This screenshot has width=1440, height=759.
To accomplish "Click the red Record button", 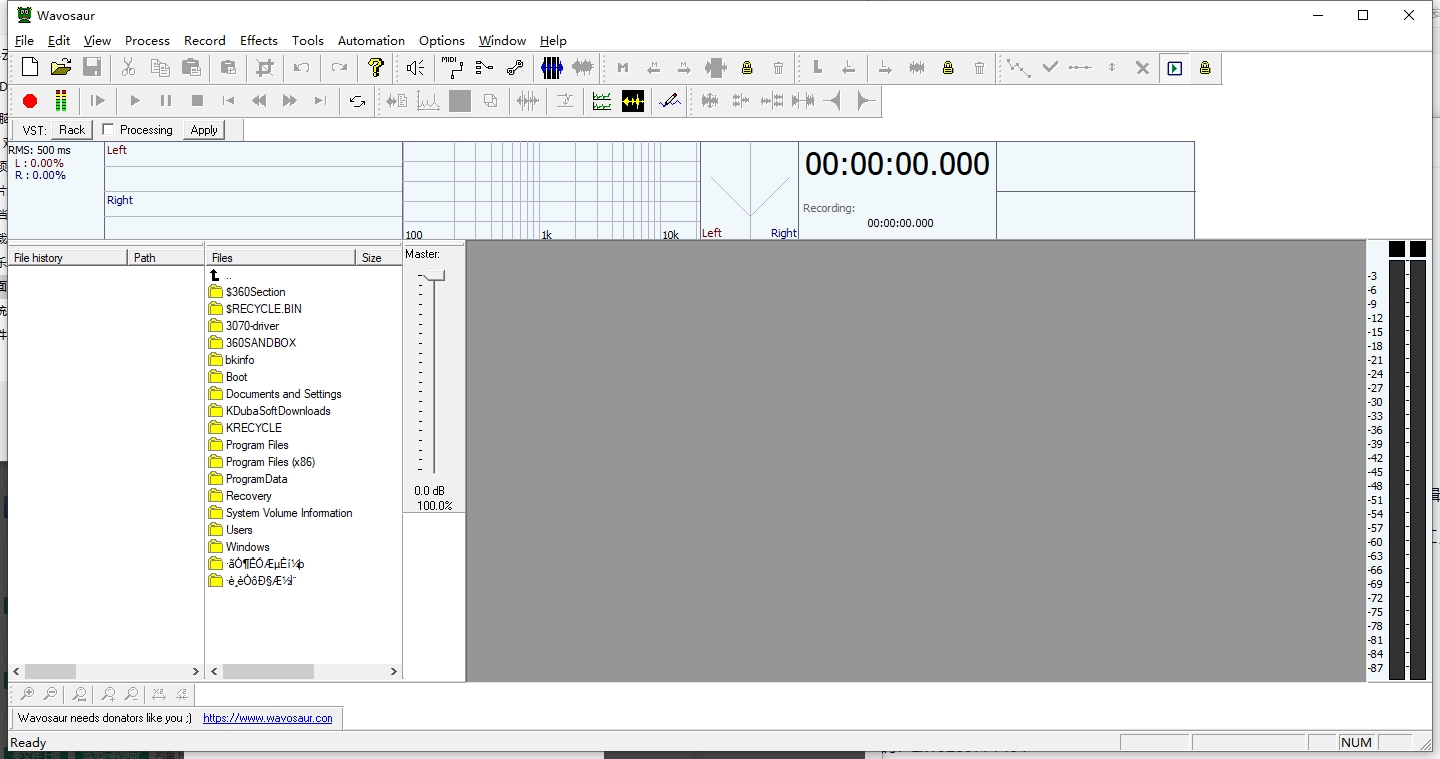I will pos(30,101).
